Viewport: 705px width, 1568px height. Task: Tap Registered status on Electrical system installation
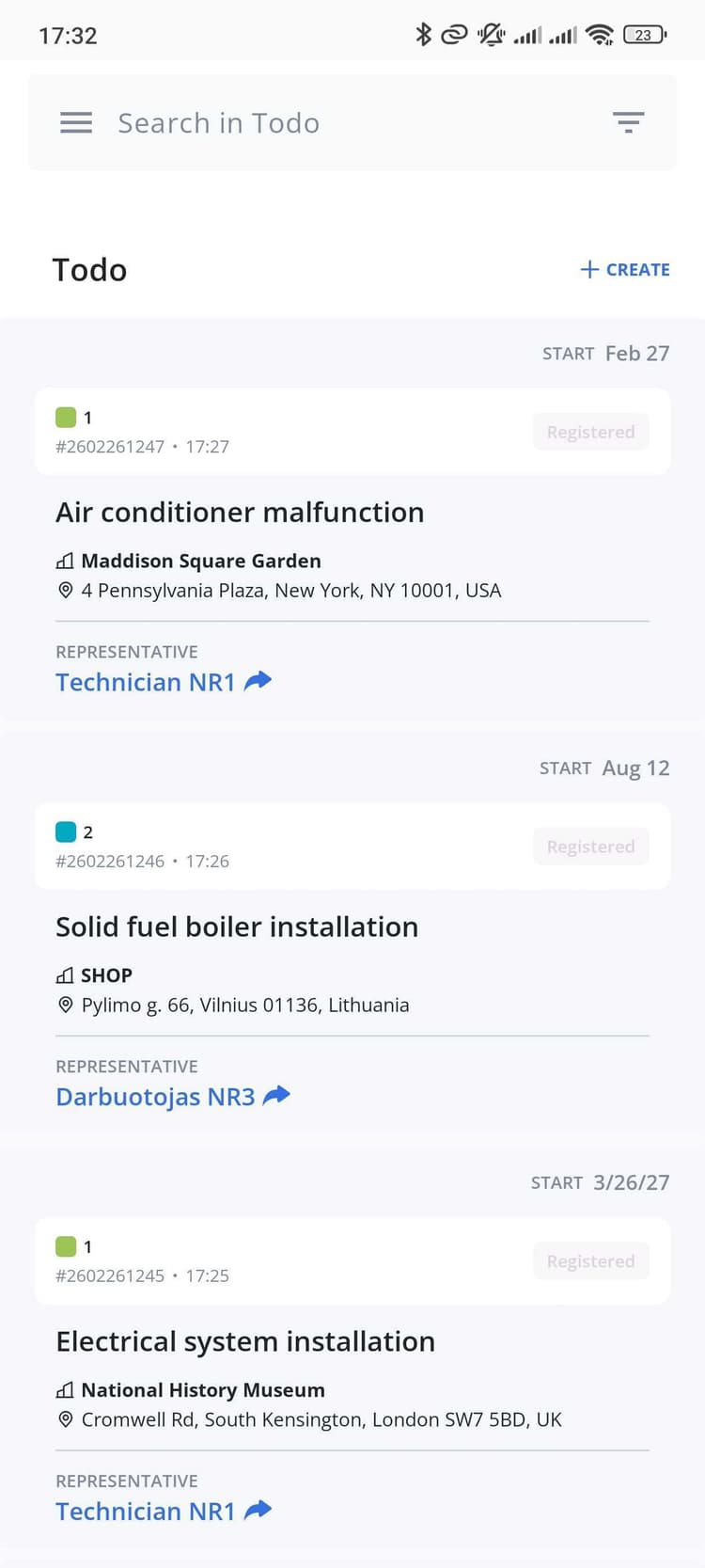click(x=590, y=1261)
